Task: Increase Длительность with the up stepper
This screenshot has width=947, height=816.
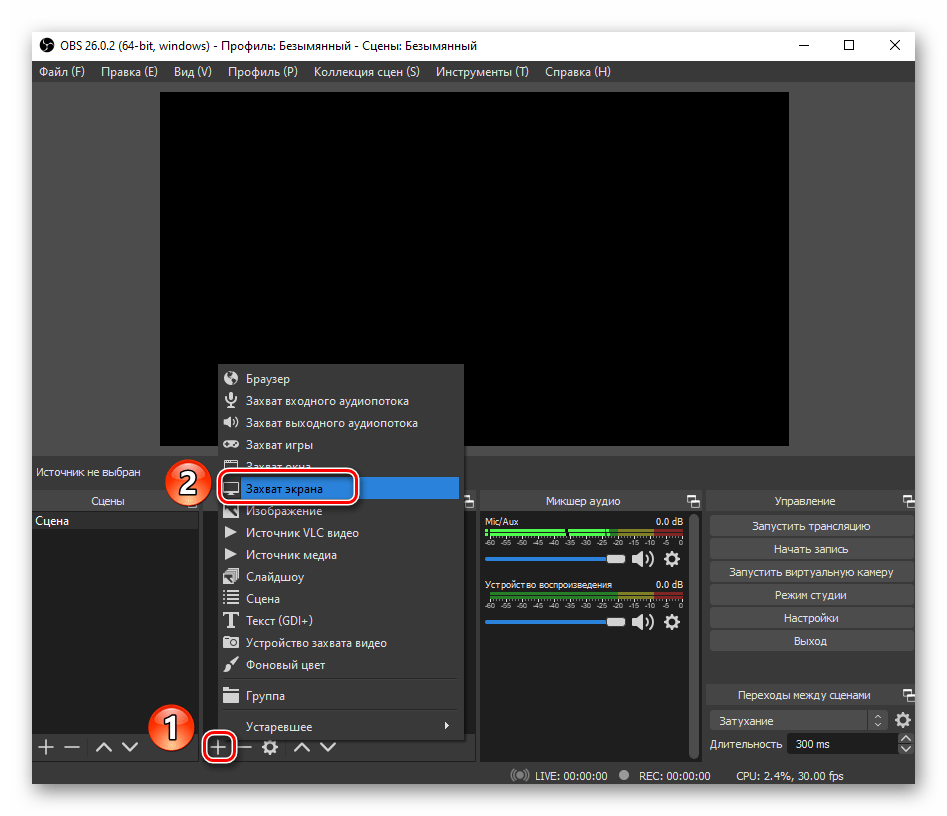Action: [905, 739]
